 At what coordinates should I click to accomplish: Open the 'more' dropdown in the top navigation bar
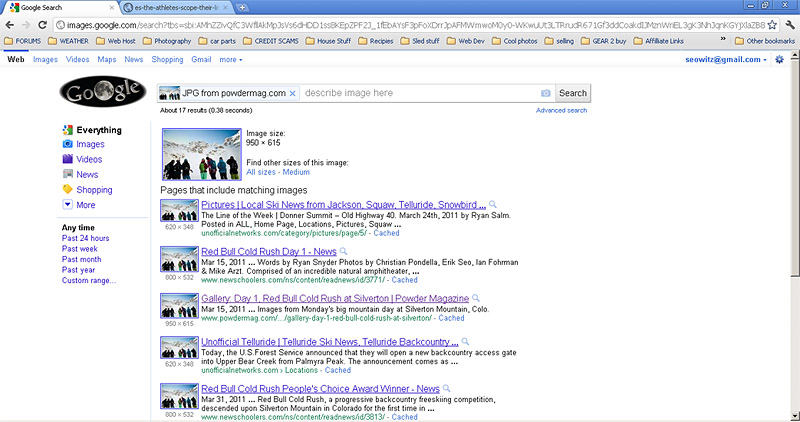coord(231,60)
